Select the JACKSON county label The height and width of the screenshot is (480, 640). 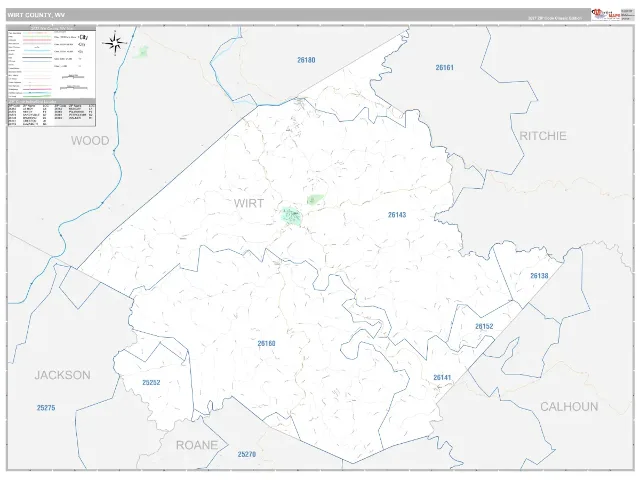pyautogui.click(x=62, y=375)
